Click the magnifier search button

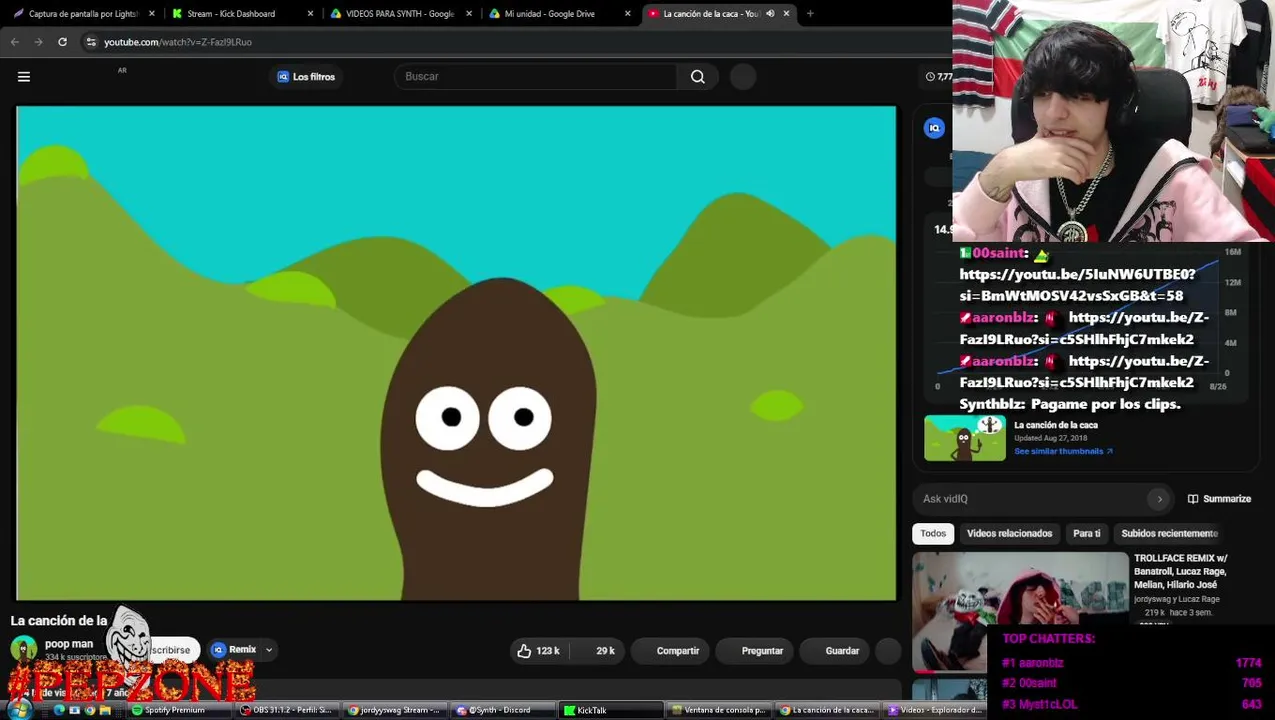[x=698, y=77]
